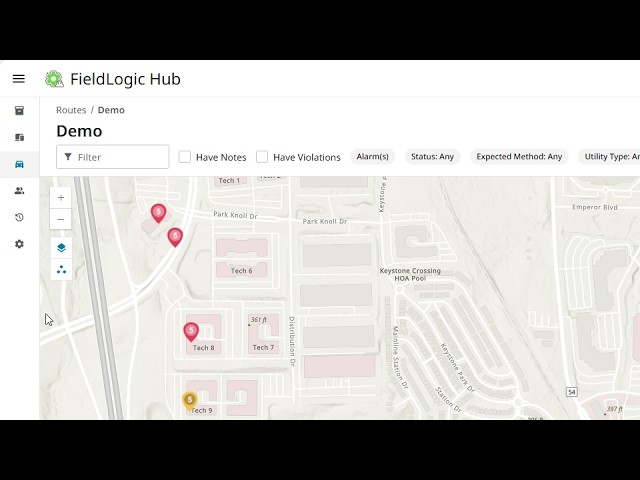Click the FieldLogic Hub gear logo
The image size is (640, 480).
pos(54,79)
